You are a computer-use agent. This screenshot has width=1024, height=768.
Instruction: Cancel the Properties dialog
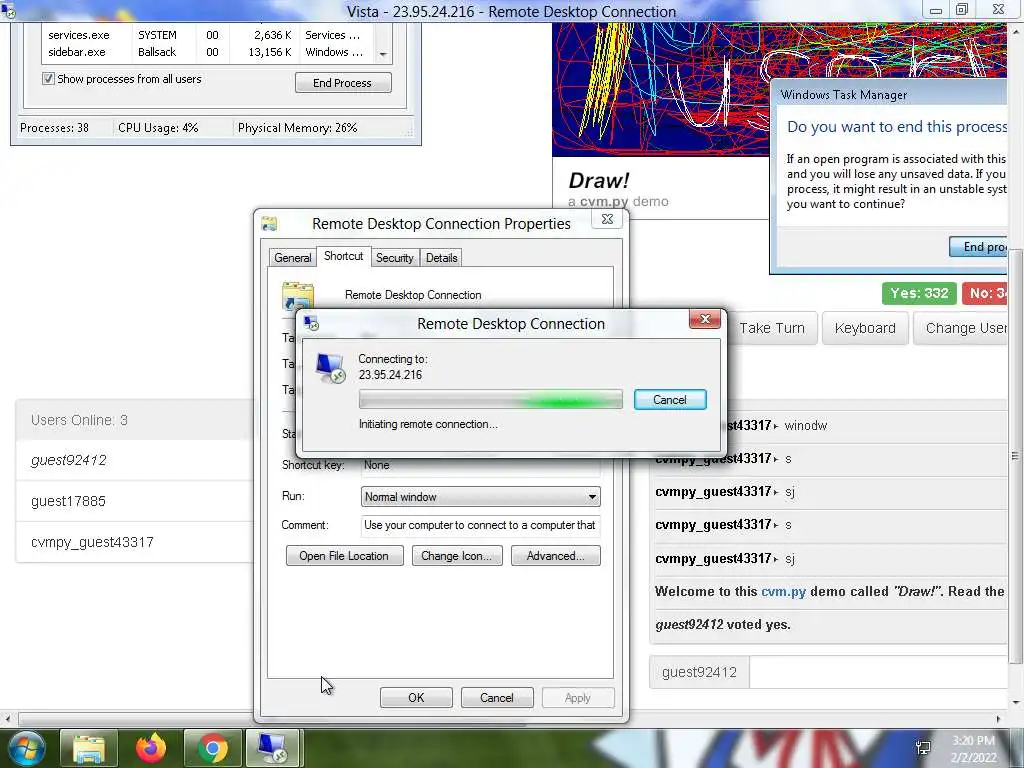497,697
